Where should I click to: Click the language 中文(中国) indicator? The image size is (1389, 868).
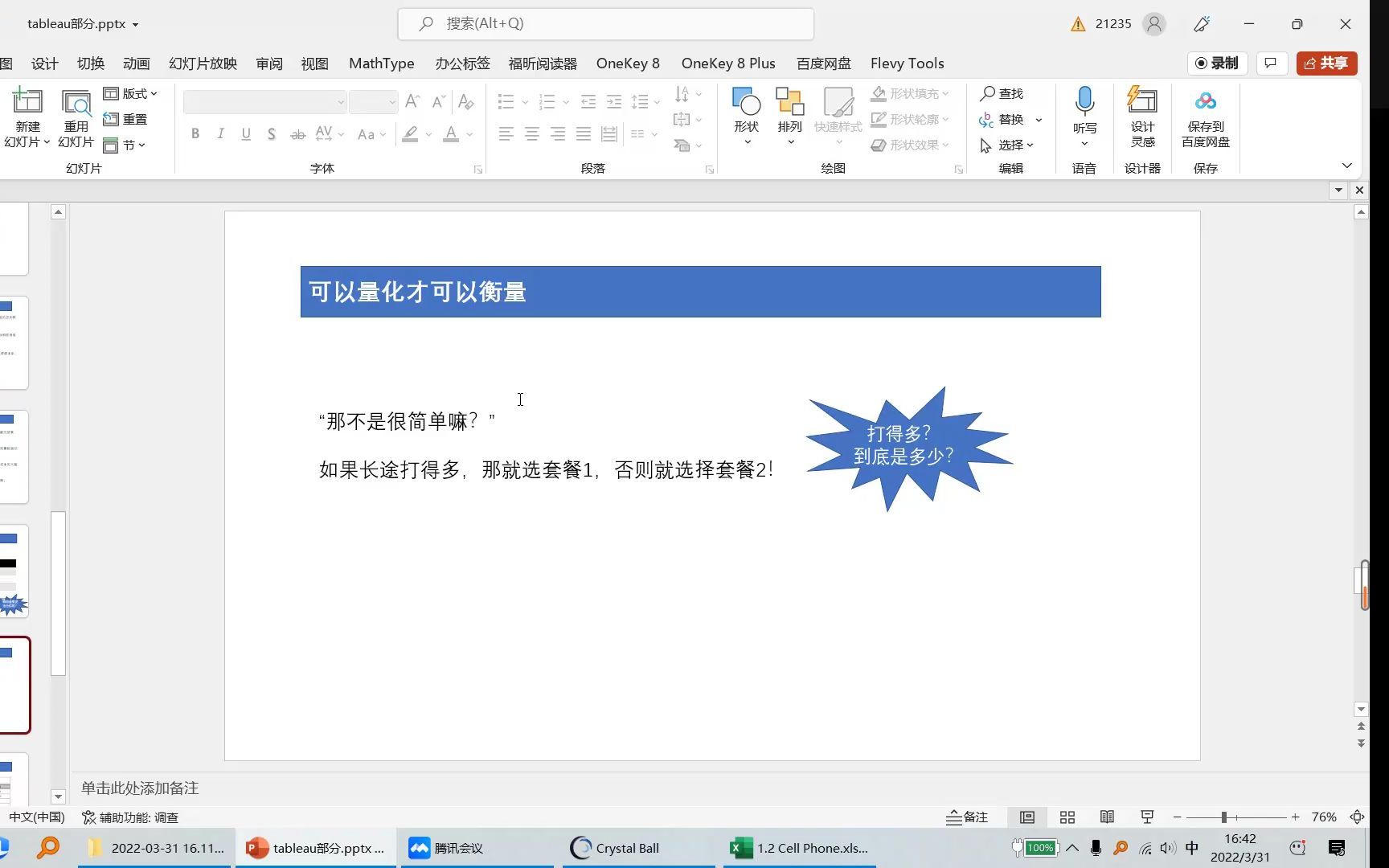tap(36, 817)
